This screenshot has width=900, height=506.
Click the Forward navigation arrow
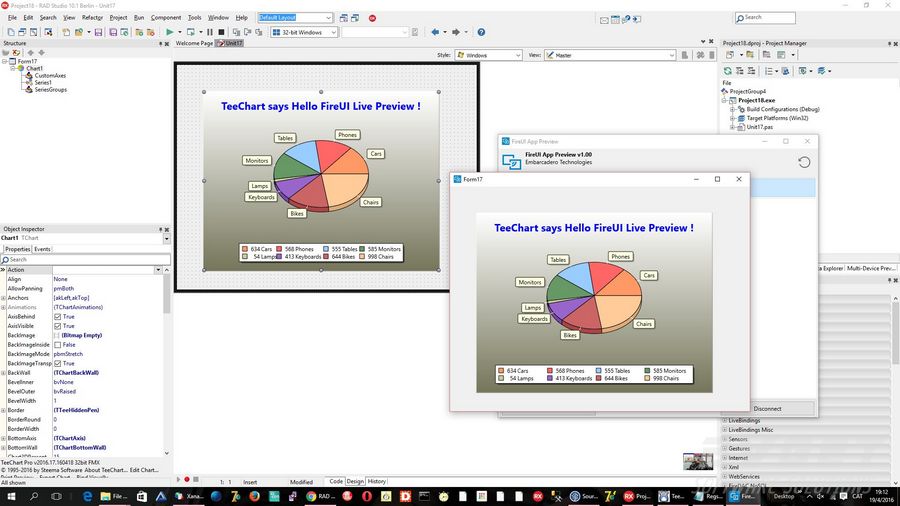coord(456,32)
